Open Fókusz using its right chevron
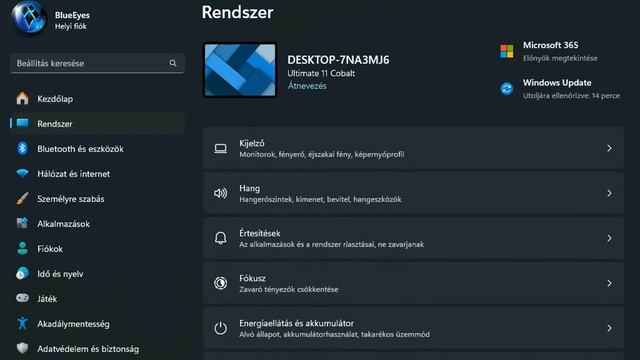The height and width of the screenshot is (360, 640). (609, 283)
